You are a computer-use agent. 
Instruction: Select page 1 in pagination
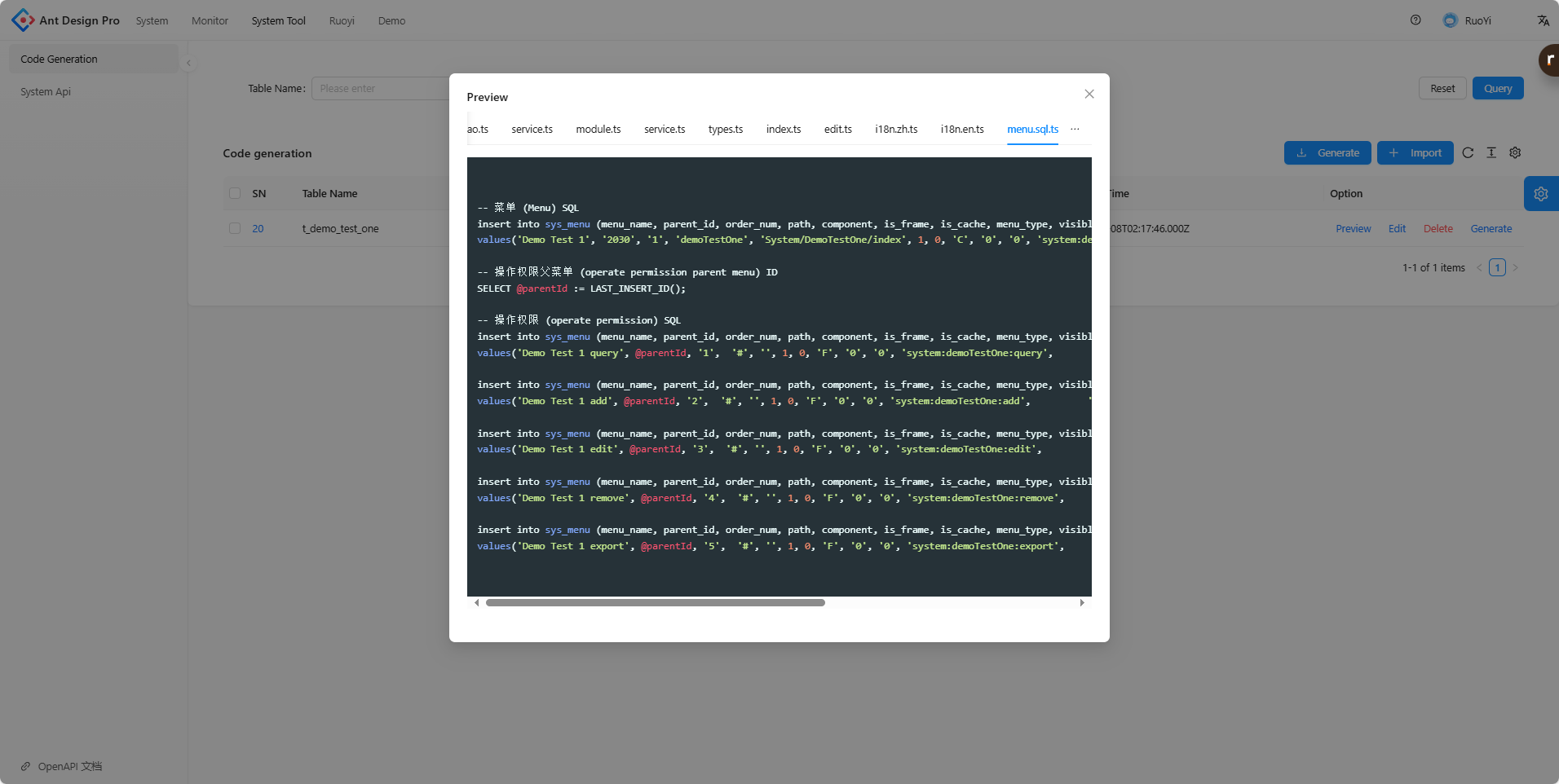[x=1497, y=267]
